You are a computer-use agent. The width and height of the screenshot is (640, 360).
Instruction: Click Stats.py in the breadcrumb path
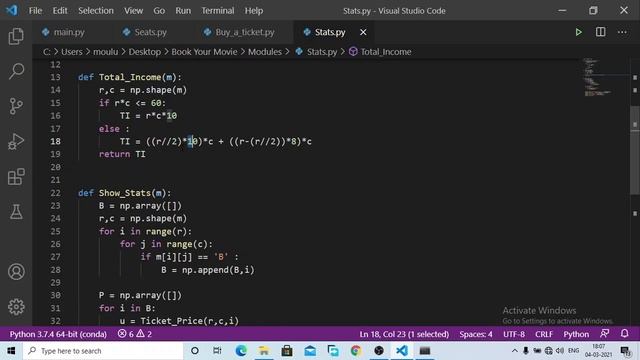(317, 52)
